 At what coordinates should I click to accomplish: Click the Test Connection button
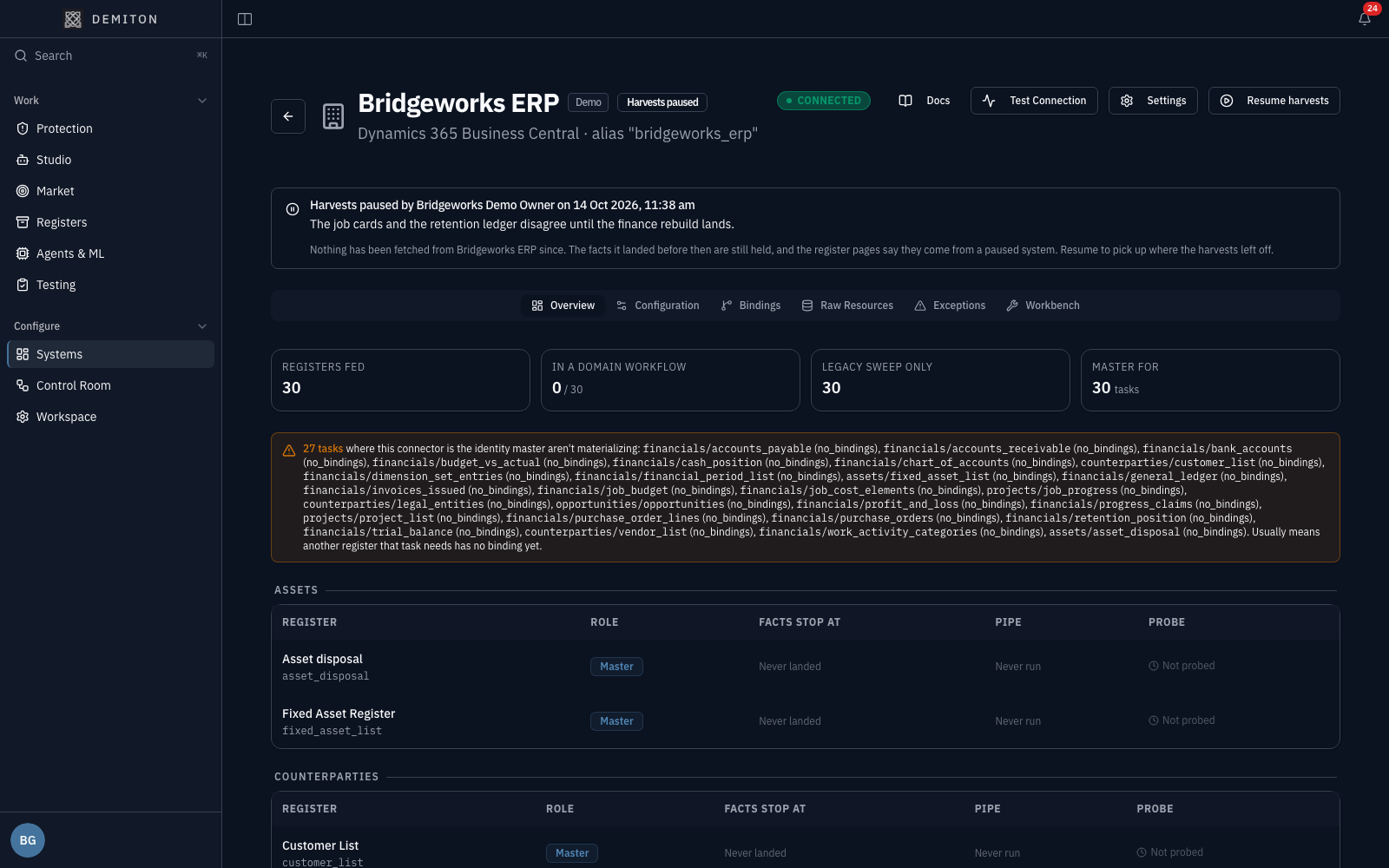(1034, 101)
